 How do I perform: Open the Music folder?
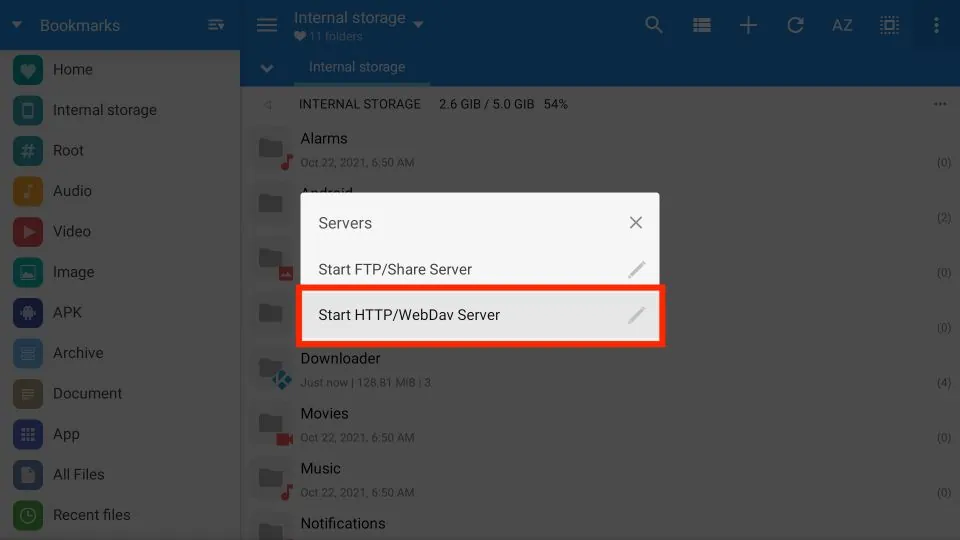coord(600,481)
